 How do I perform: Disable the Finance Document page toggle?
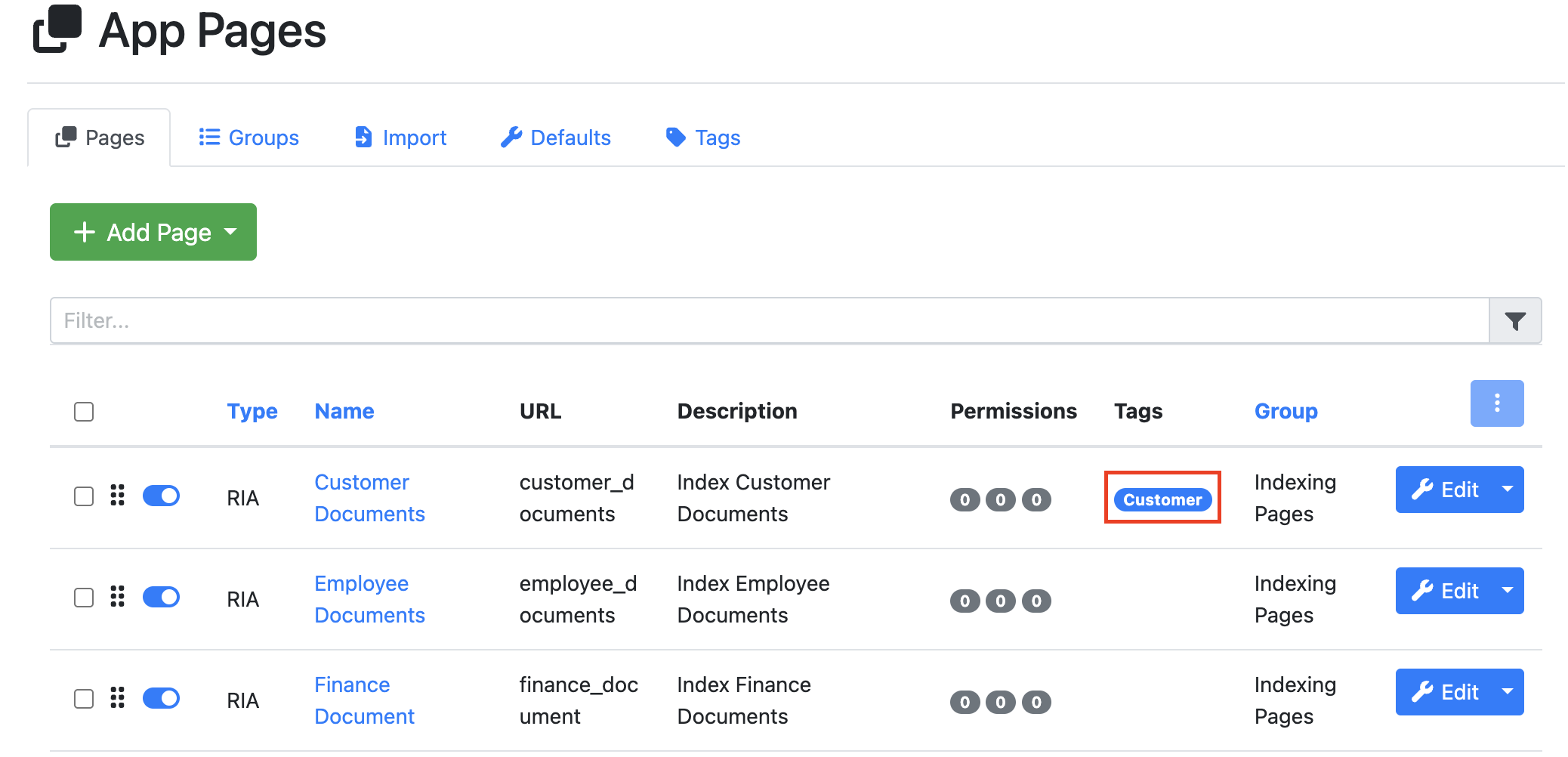(x=161, y=698)
